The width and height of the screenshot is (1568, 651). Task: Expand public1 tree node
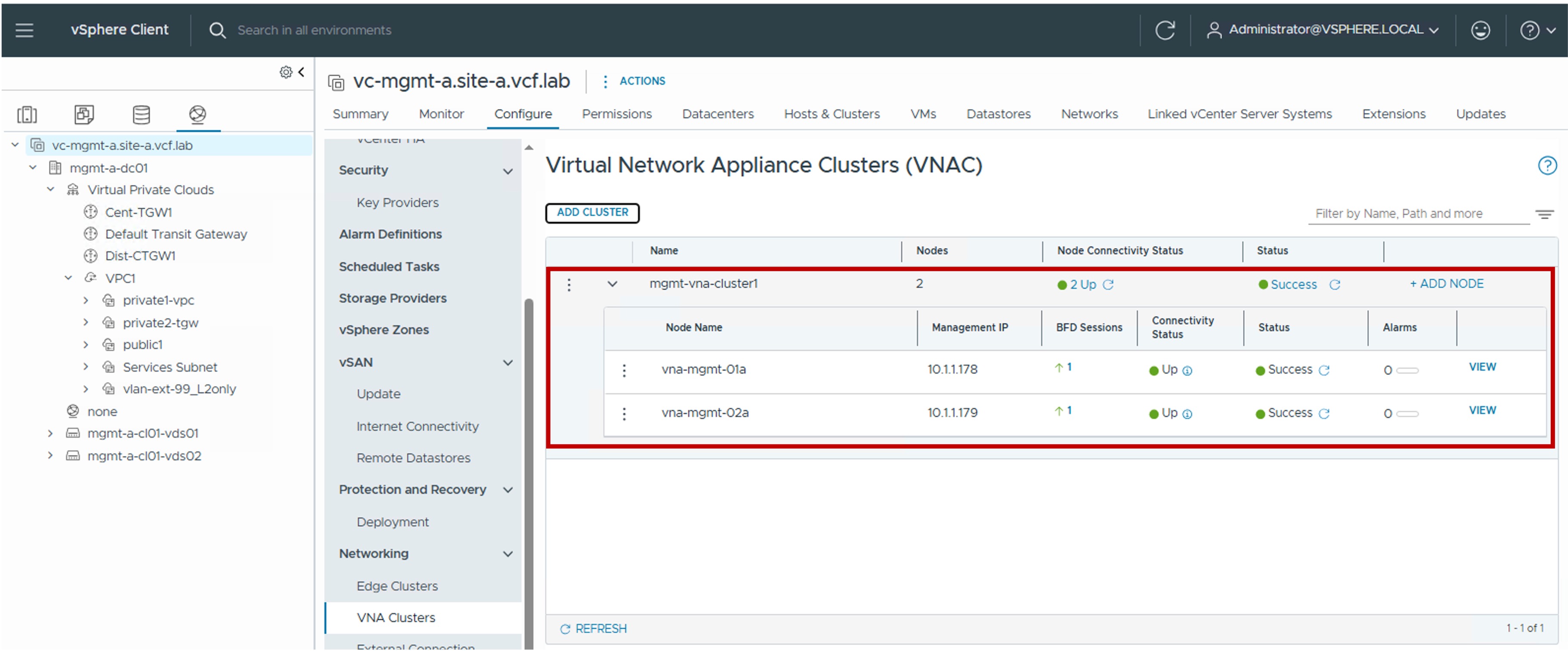(x=86, y=345)
